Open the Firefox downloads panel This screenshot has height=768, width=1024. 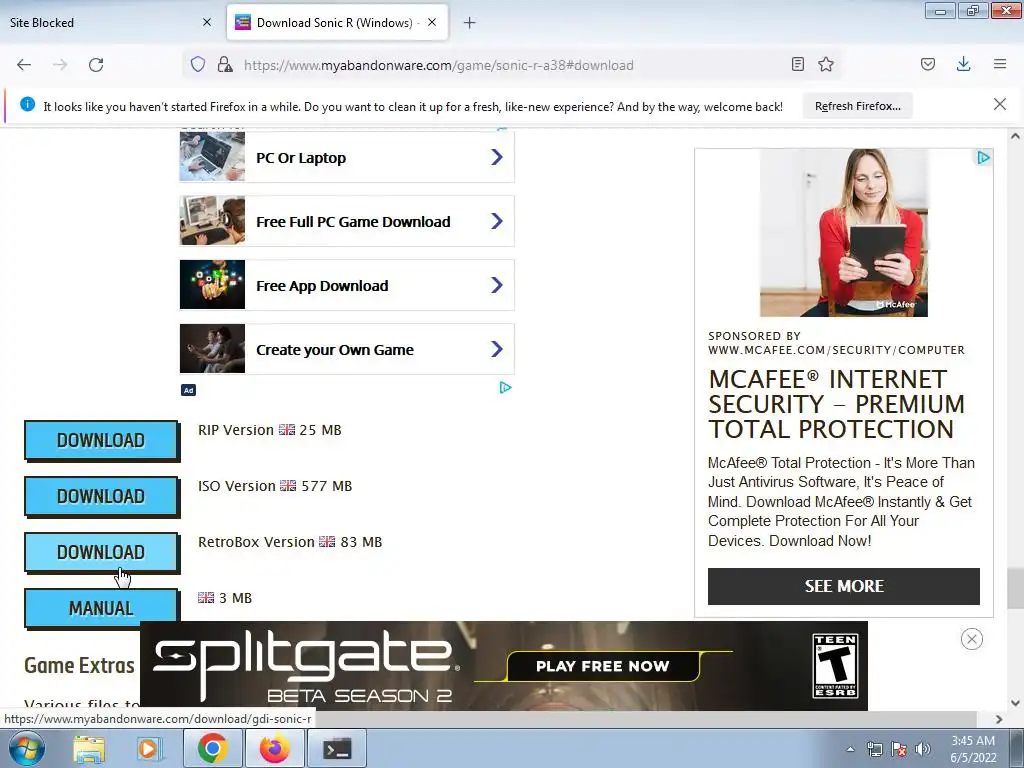[963, 64]
